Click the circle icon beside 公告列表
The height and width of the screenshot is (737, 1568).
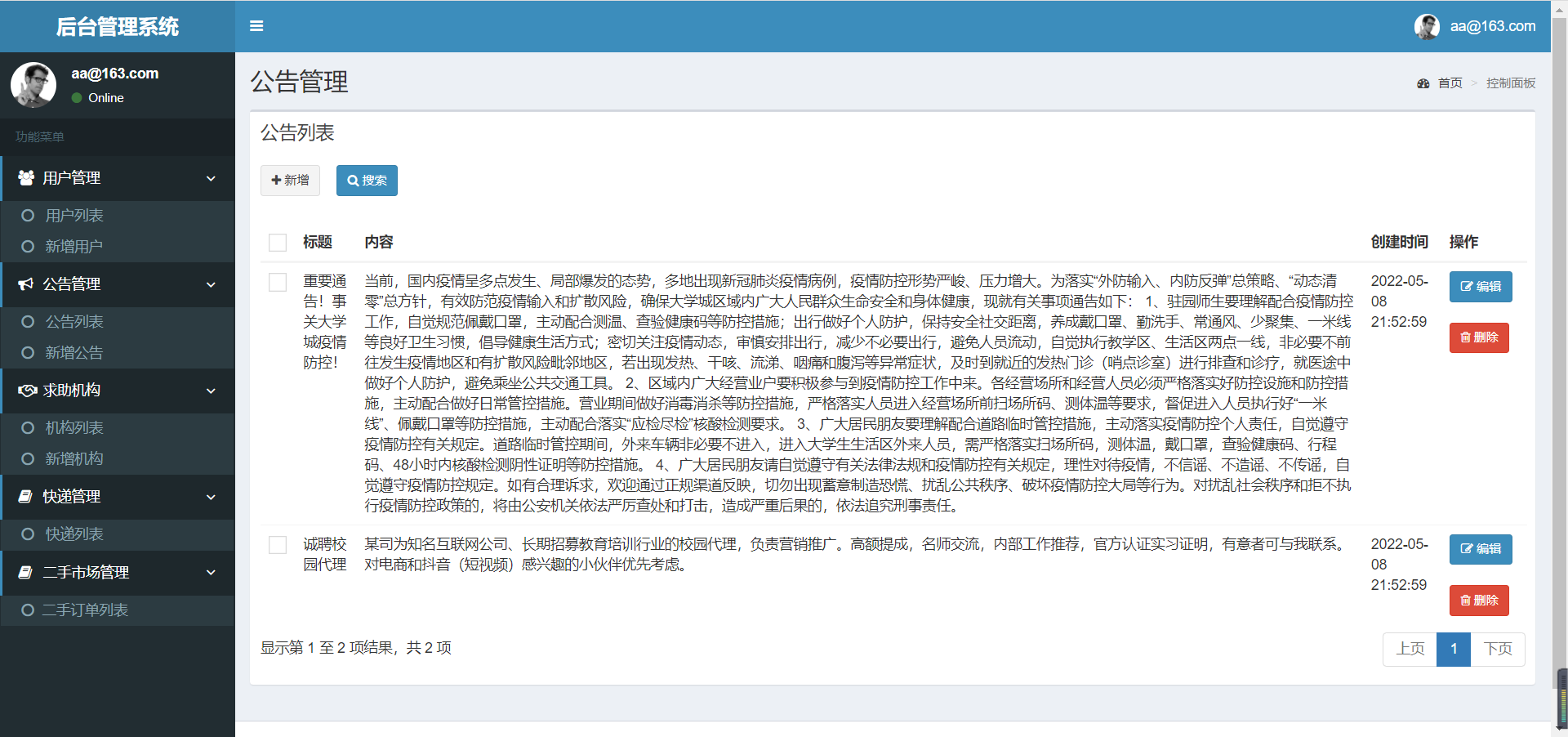(28, 322)
